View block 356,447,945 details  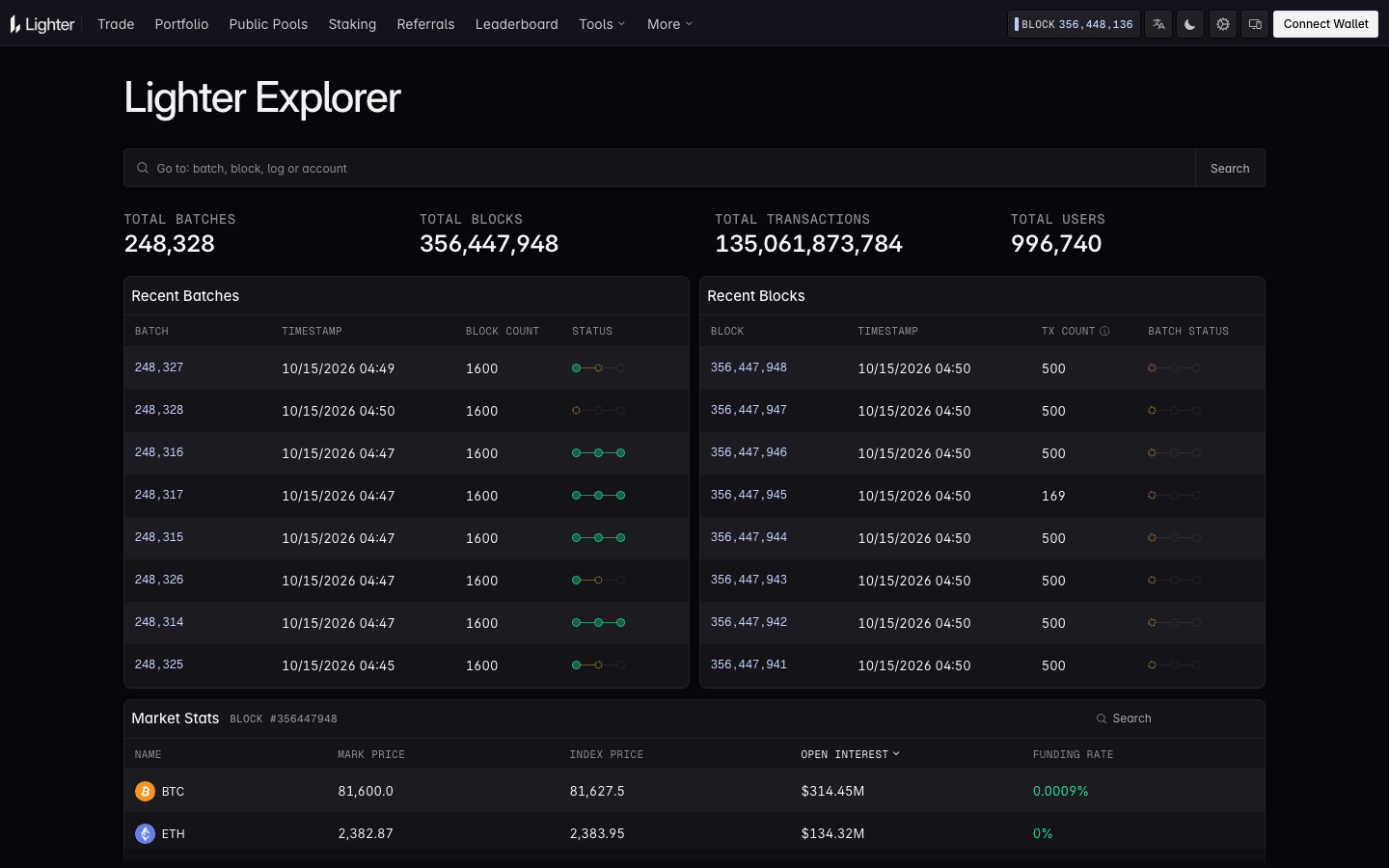pyautogui.click(x=749, y=495)
